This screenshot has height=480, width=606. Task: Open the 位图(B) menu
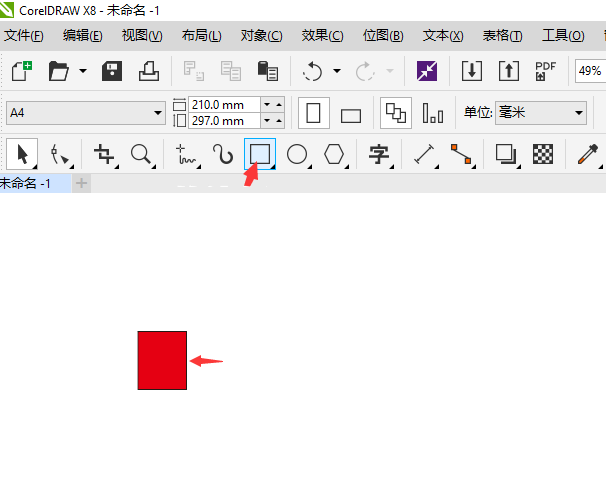tap(383, 36)
